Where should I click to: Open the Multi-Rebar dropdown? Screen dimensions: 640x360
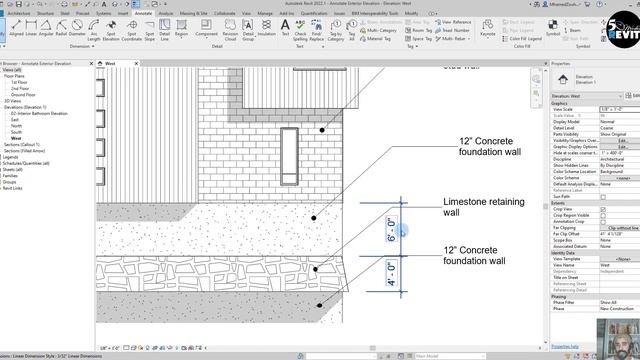coord(453,39)
